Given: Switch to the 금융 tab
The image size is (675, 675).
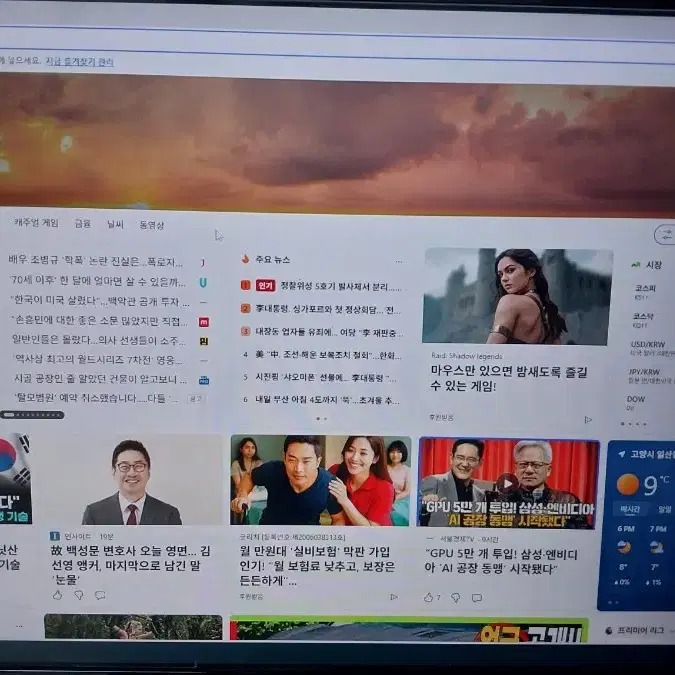Looking at the screenshot, I should (x=82, y=223).
